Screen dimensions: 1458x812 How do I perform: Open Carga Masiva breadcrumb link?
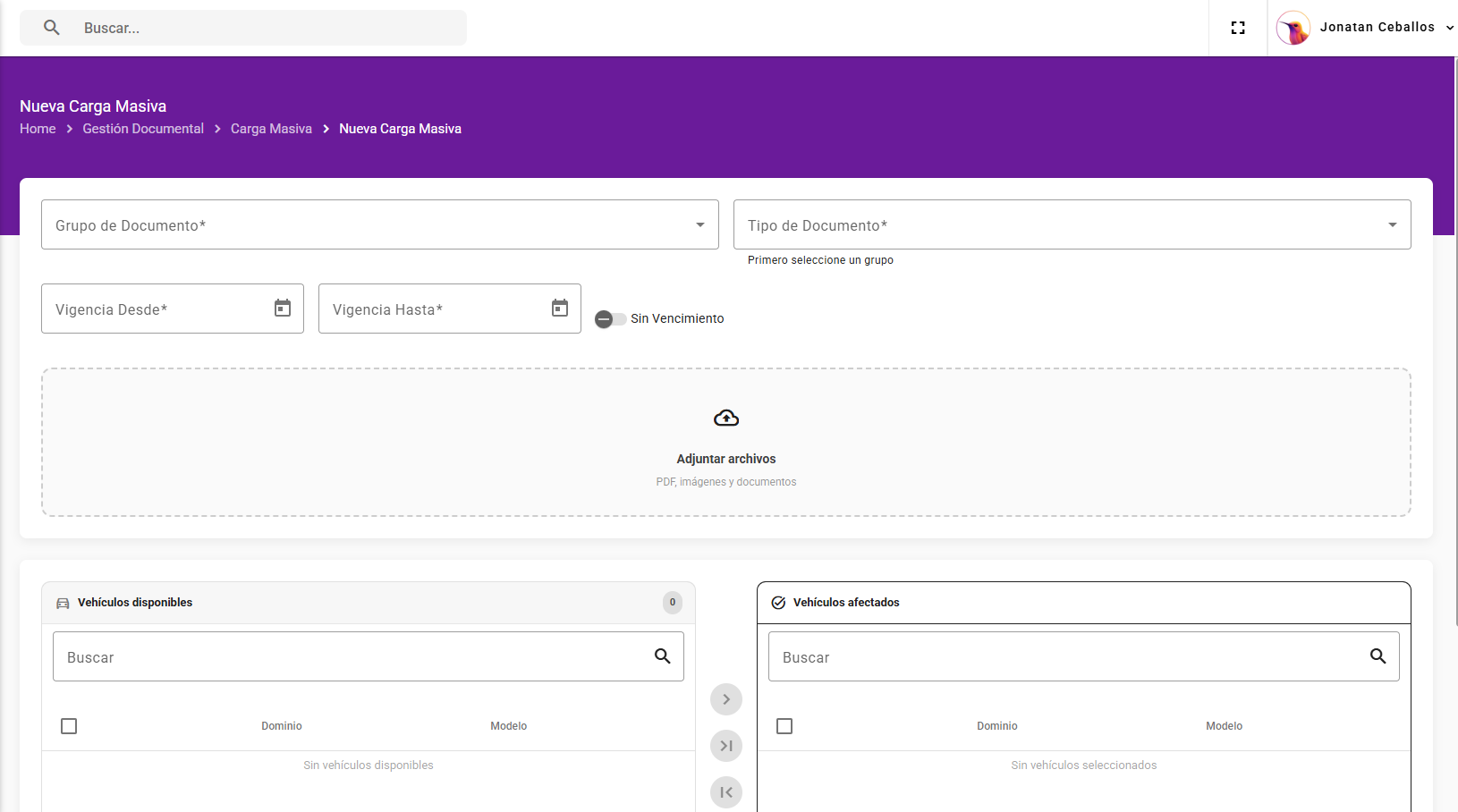271,129
